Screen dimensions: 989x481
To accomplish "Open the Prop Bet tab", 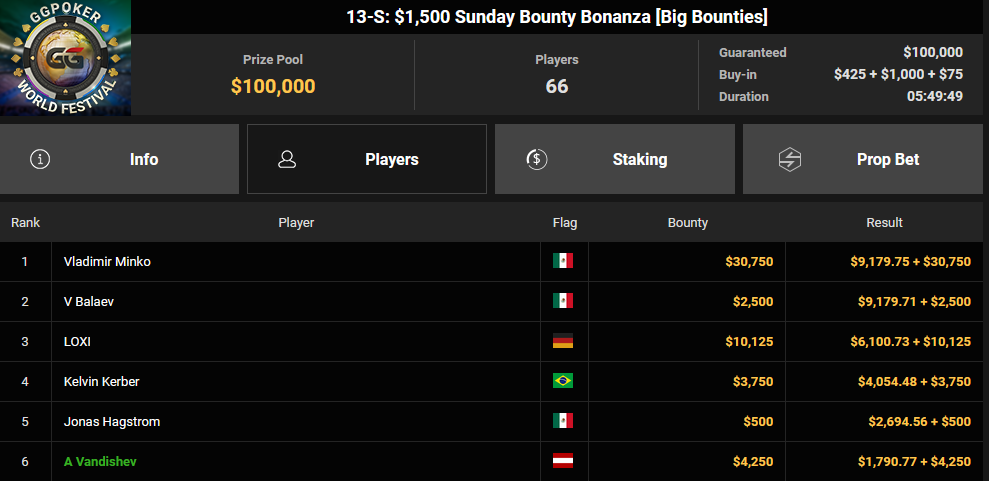I will [x=866, y=159].
